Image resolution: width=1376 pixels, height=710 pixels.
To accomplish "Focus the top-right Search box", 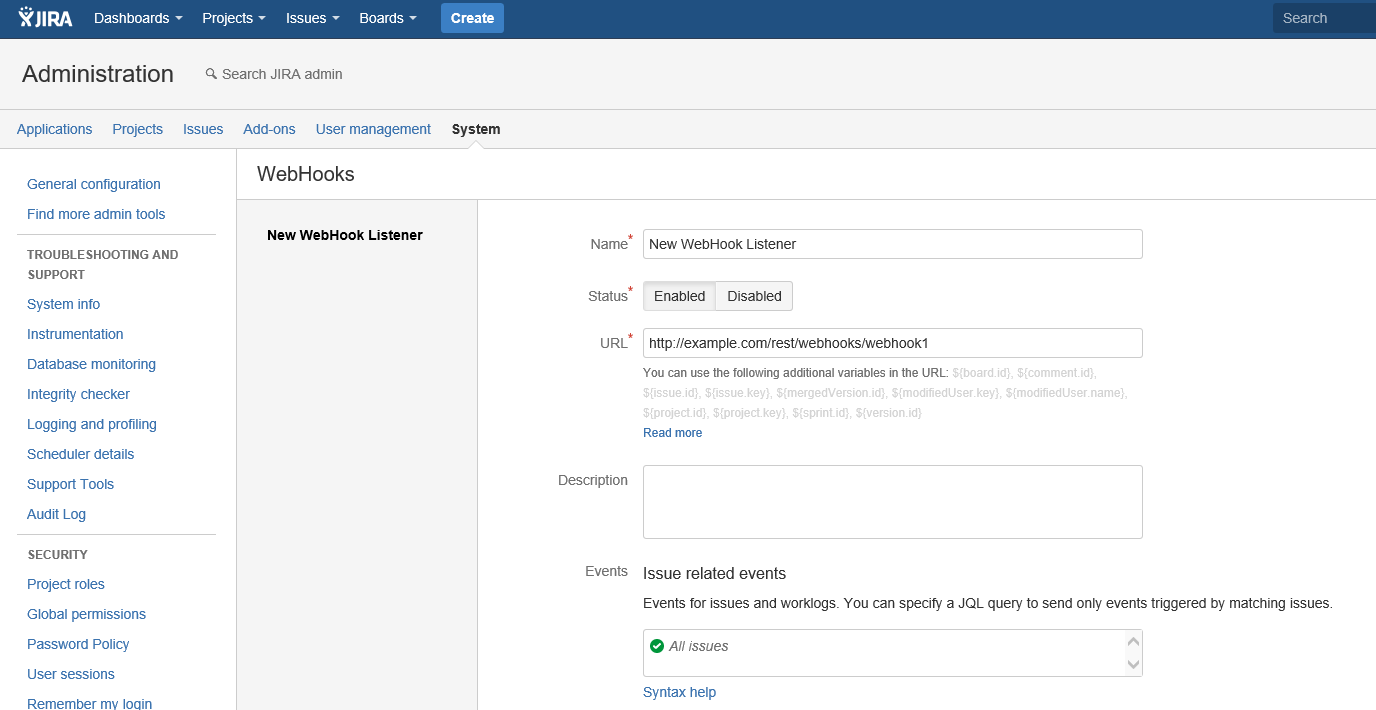I will pyautogui.click(x=1324, y=18).
